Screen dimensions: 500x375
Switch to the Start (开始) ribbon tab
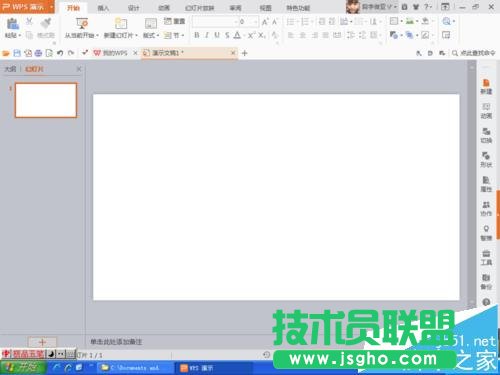click(73, 8)
